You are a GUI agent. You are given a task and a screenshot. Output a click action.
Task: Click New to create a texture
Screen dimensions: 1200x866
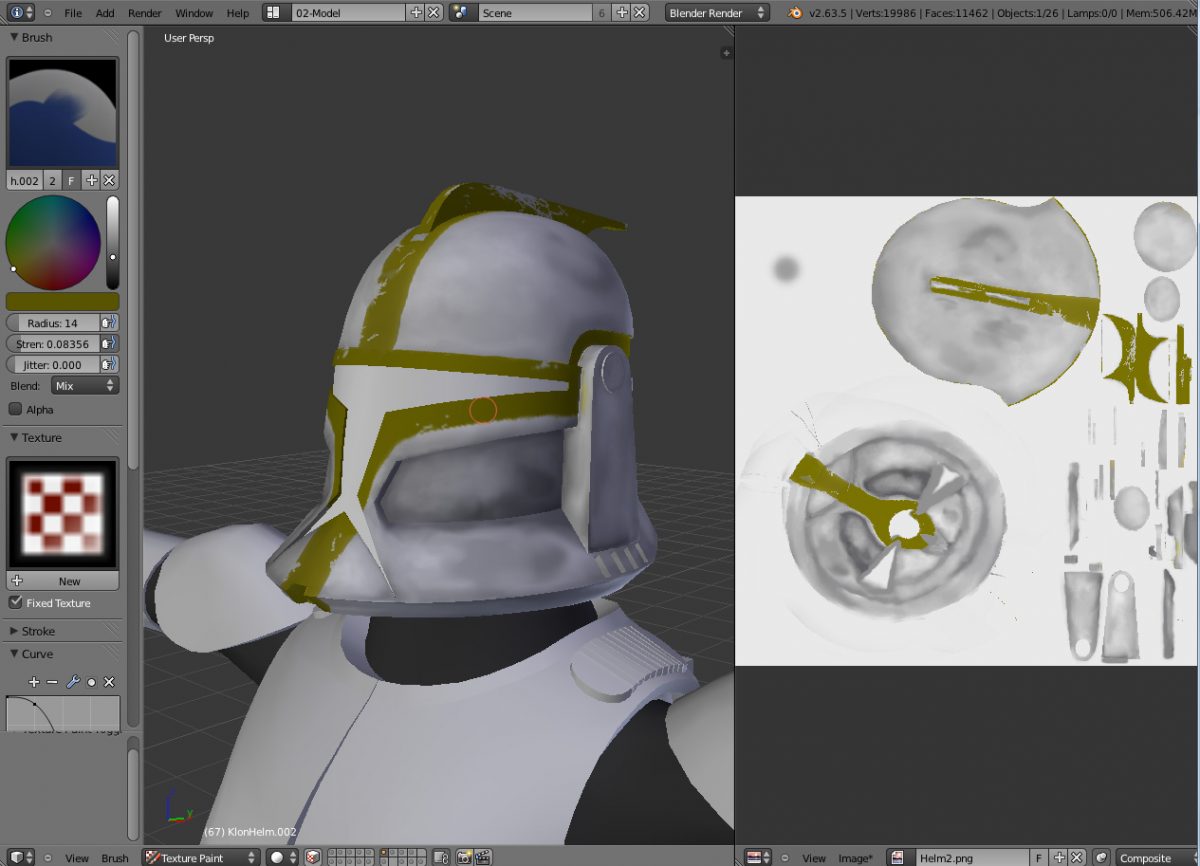click(63, 581)
